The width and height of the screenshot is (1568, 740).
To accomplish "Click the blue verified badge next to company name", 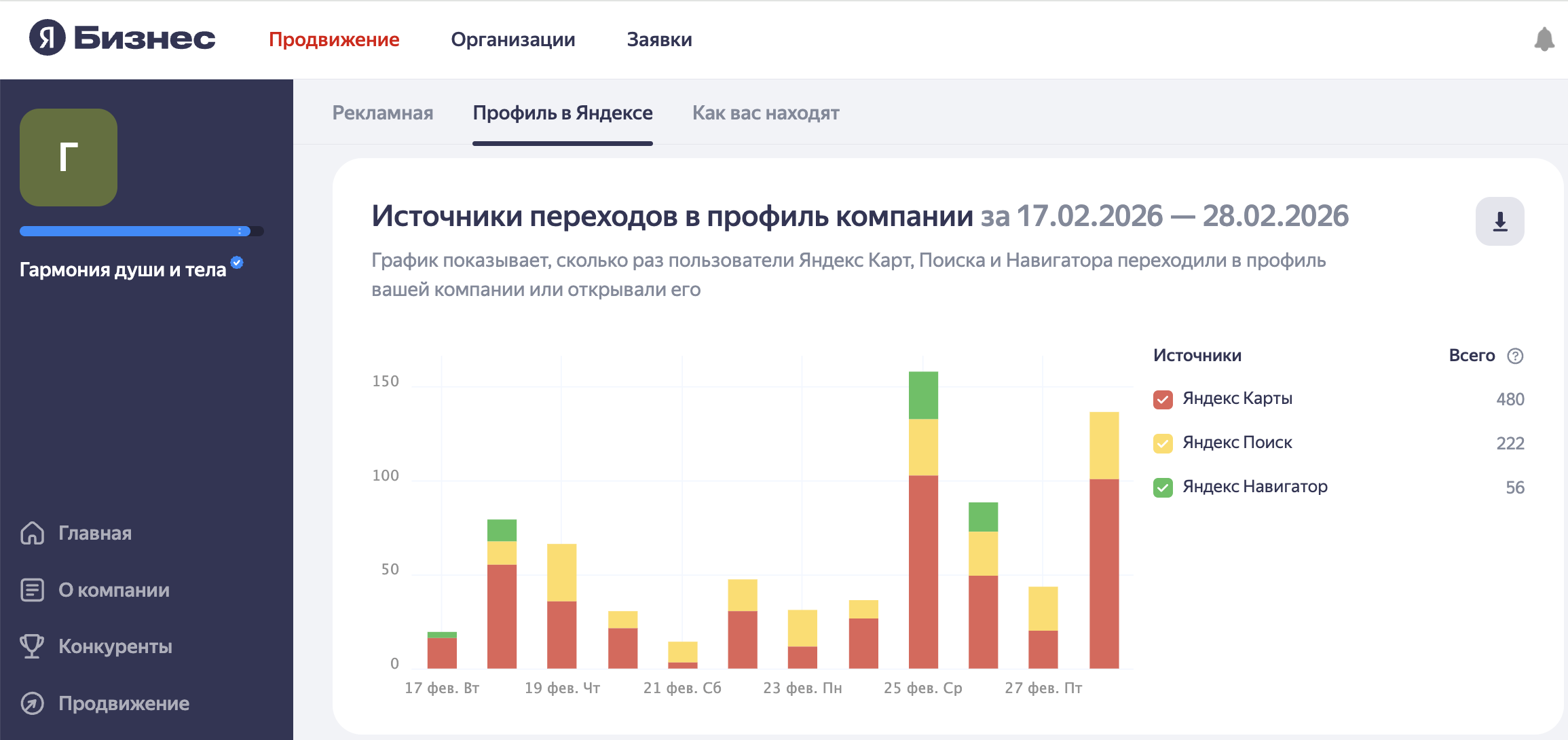I will coord(236,261).
